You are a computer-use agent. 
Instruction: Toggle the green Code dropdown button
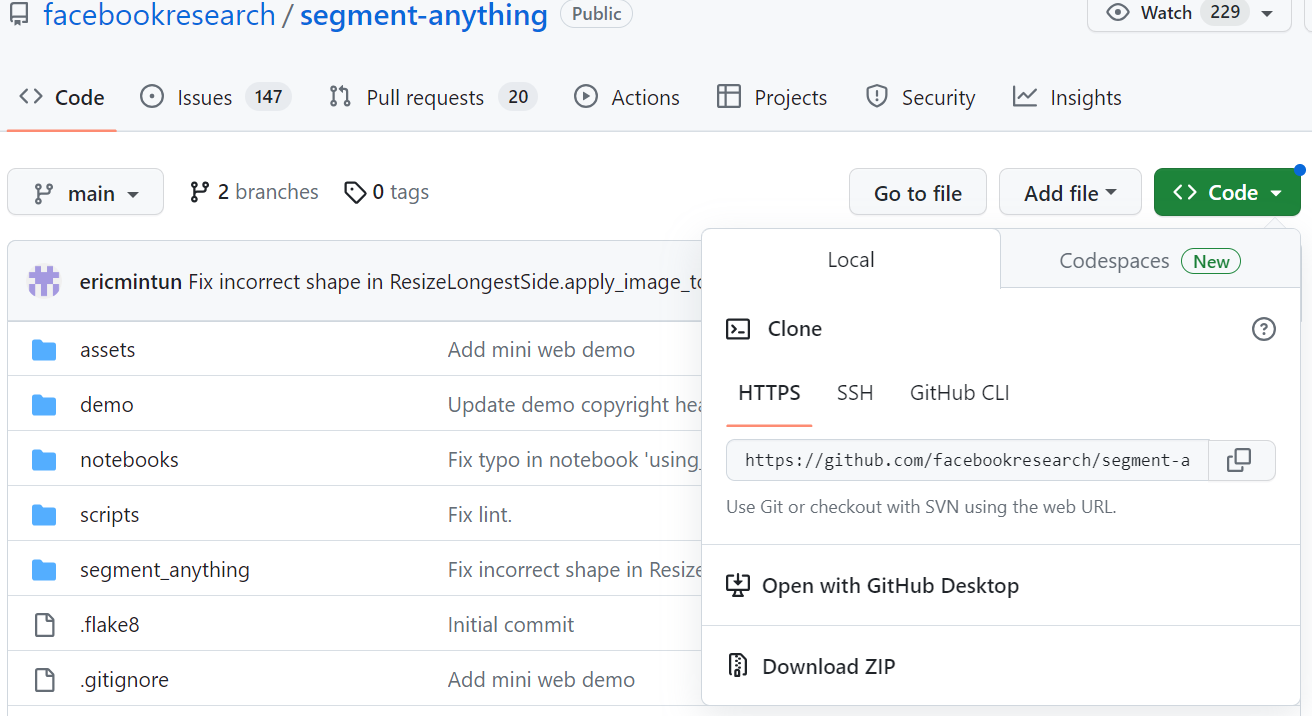pyautogui.click(x=1227, y=192)
